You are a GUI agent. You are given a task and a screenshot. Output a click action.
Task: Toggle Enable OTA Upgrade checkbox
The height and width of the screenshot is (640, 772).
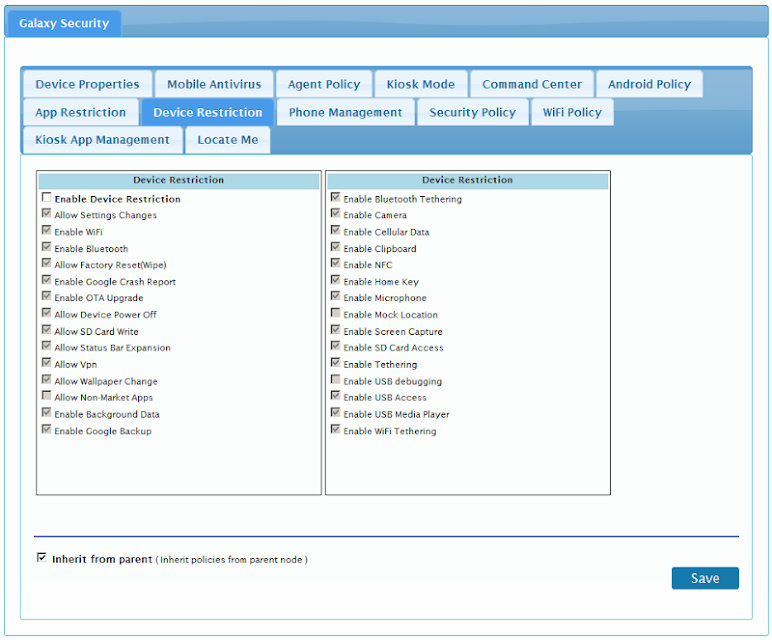point(47,296)
